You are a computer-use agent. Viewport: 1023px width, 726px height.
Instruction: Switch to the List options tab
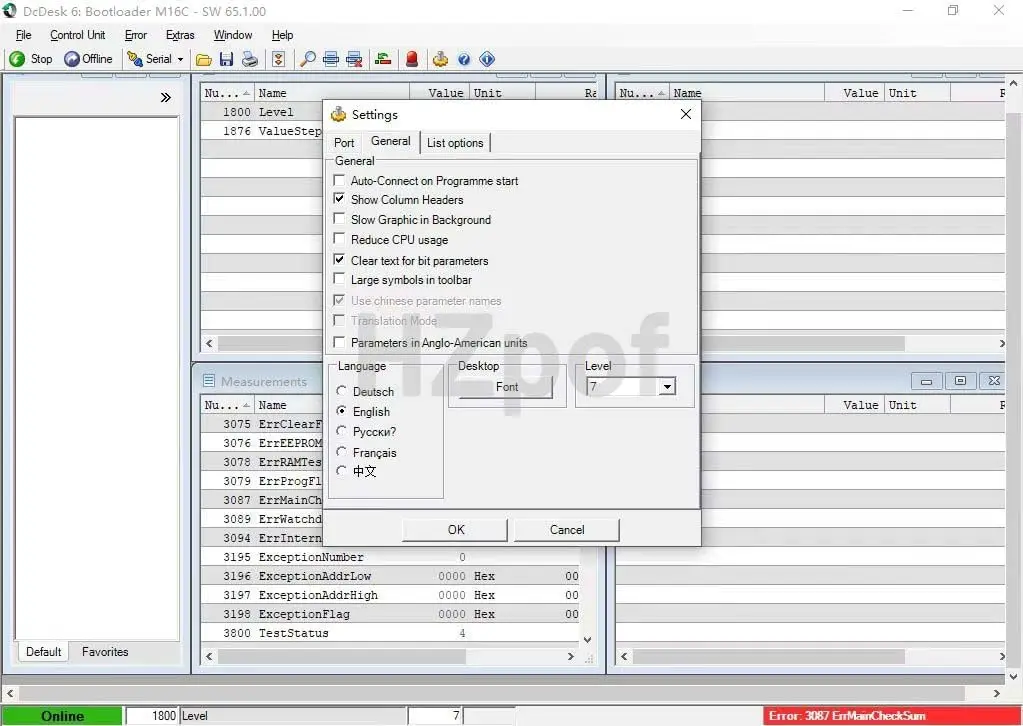pos(455,143)
